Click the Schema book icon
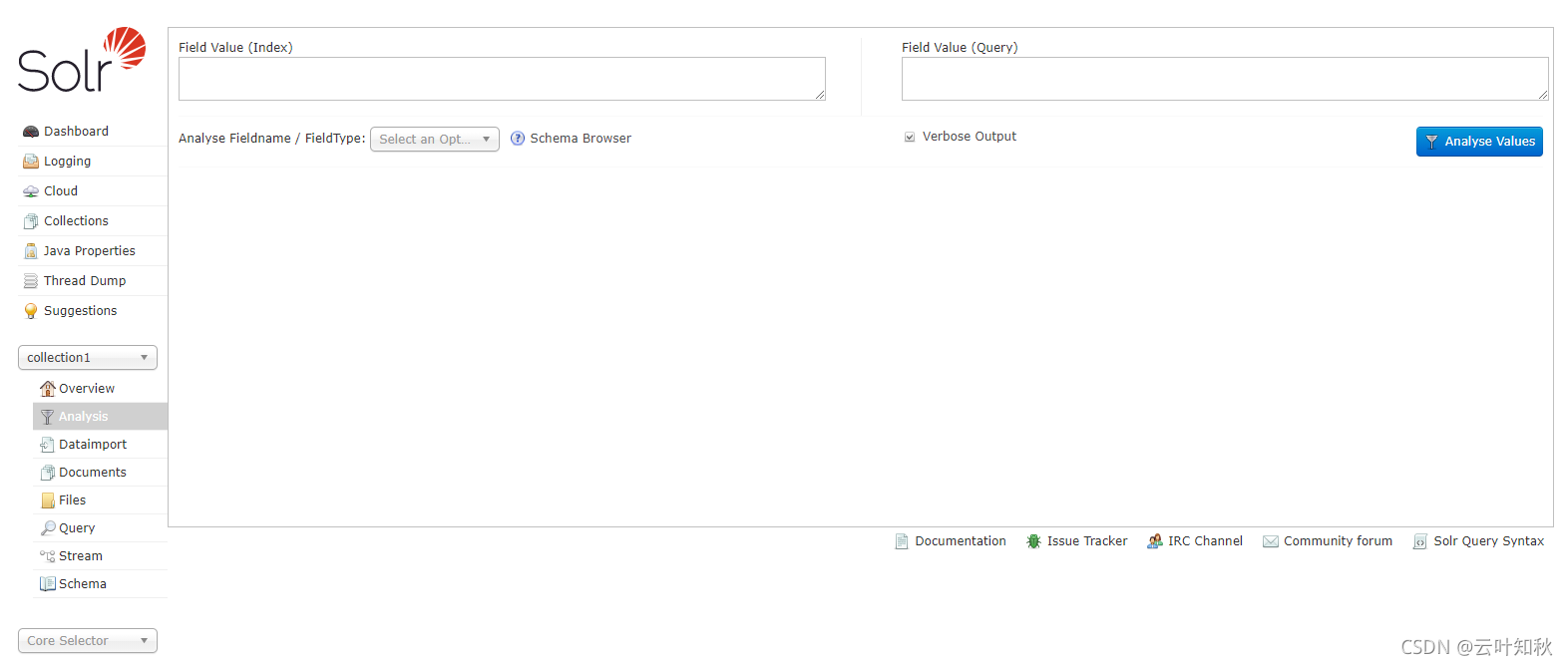1568x665 pixels. pos(47,584)
